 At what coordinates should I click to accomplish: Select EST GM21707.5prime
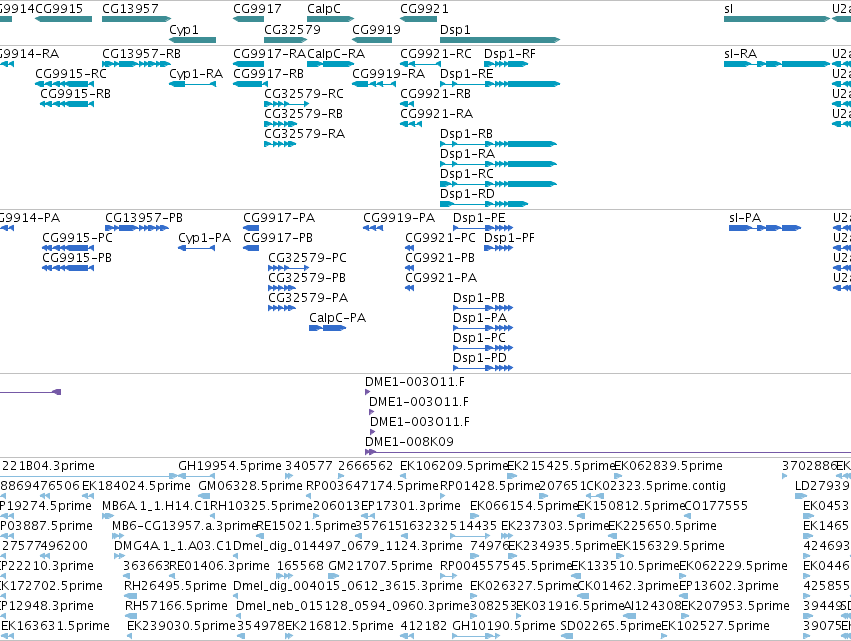click(335, 576)
